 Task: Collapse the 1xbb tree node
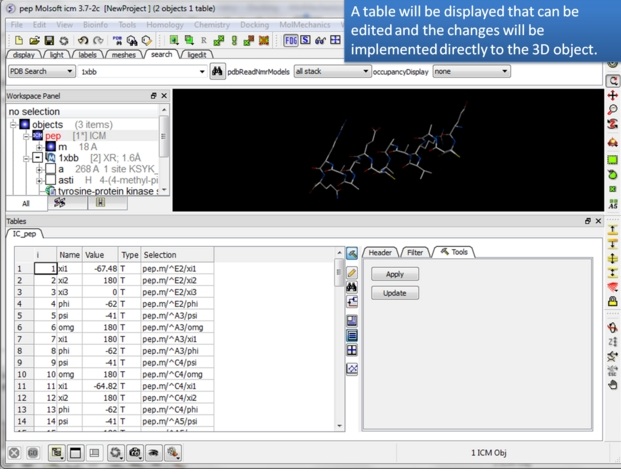coord(26,158)
